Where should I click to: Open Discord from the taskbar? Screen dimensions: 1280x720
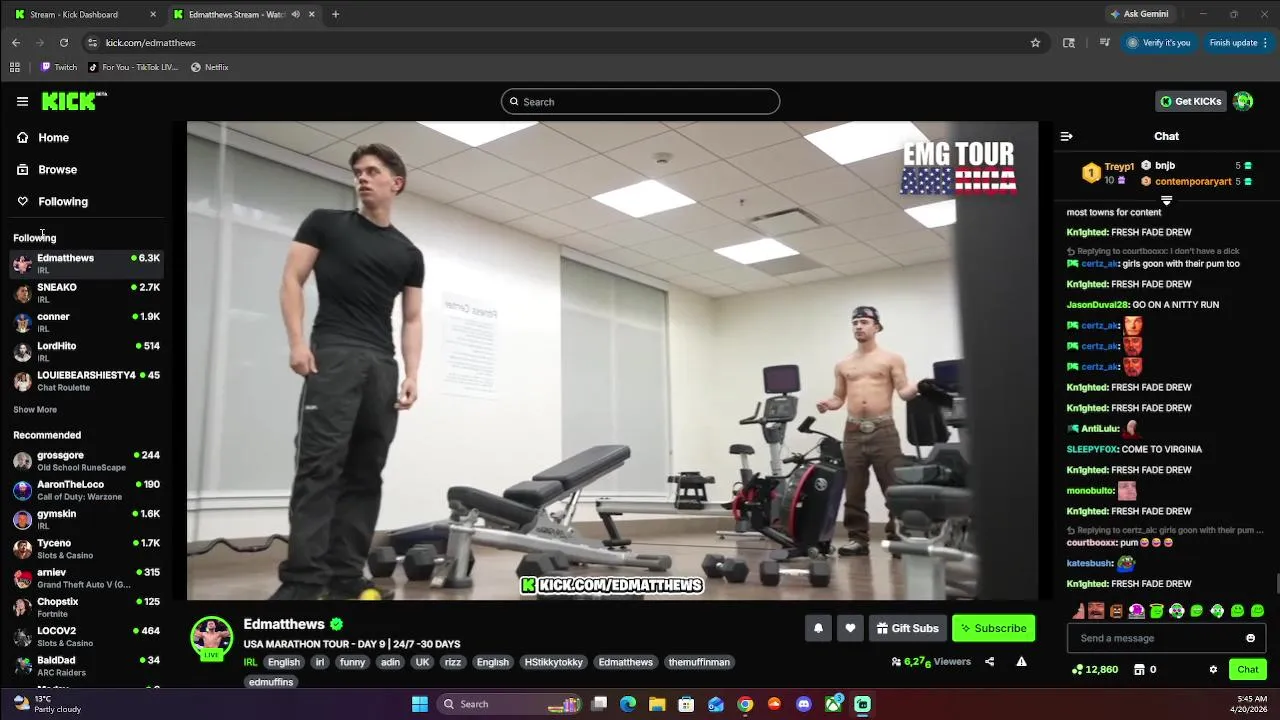pyautogui.click(x=804, y=704)
